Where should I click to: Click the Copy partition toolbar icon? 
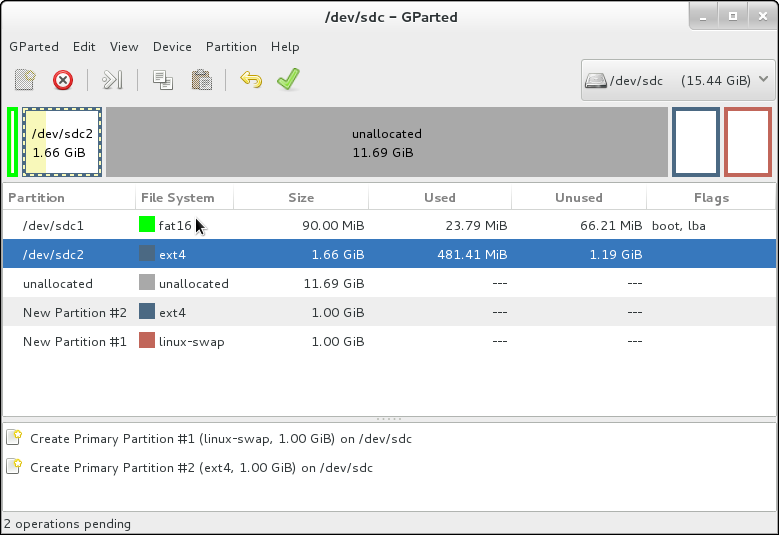tap(162, 80)
